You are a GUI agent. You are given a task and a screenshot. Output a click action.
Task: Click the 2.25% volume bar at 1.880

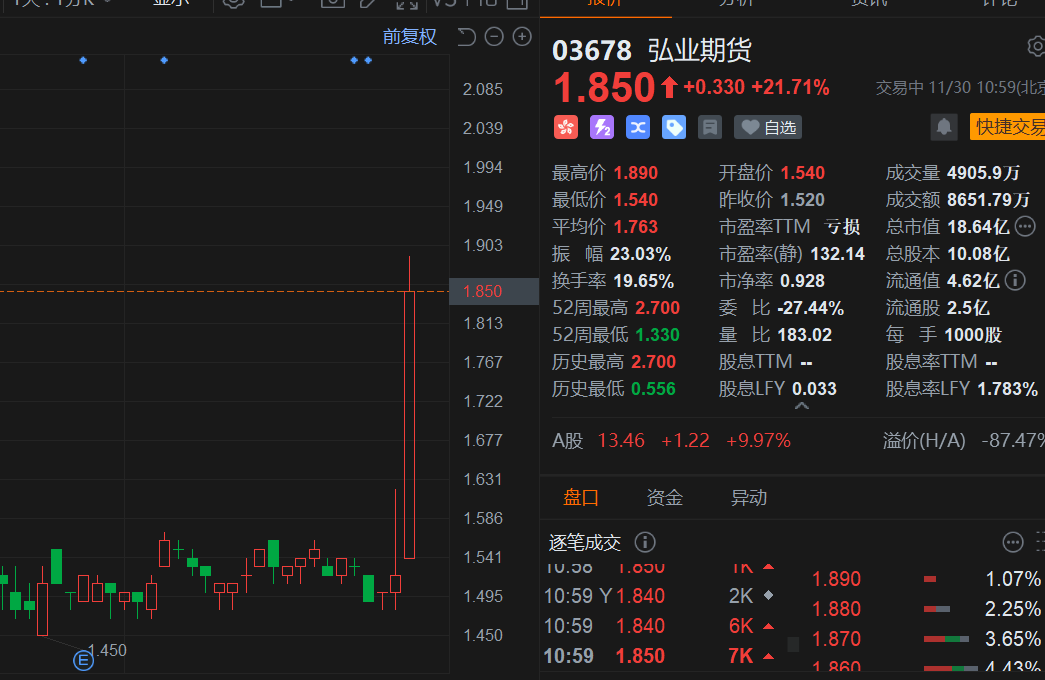pos(937,609)
